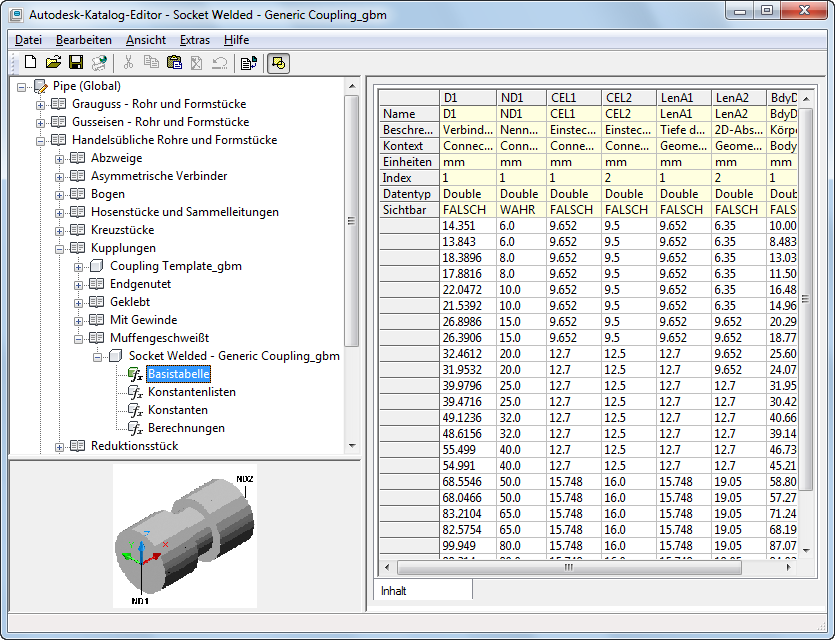Click the New file toolbar icon
This screenshot has height=640, width=835.
tap(30, 63)
